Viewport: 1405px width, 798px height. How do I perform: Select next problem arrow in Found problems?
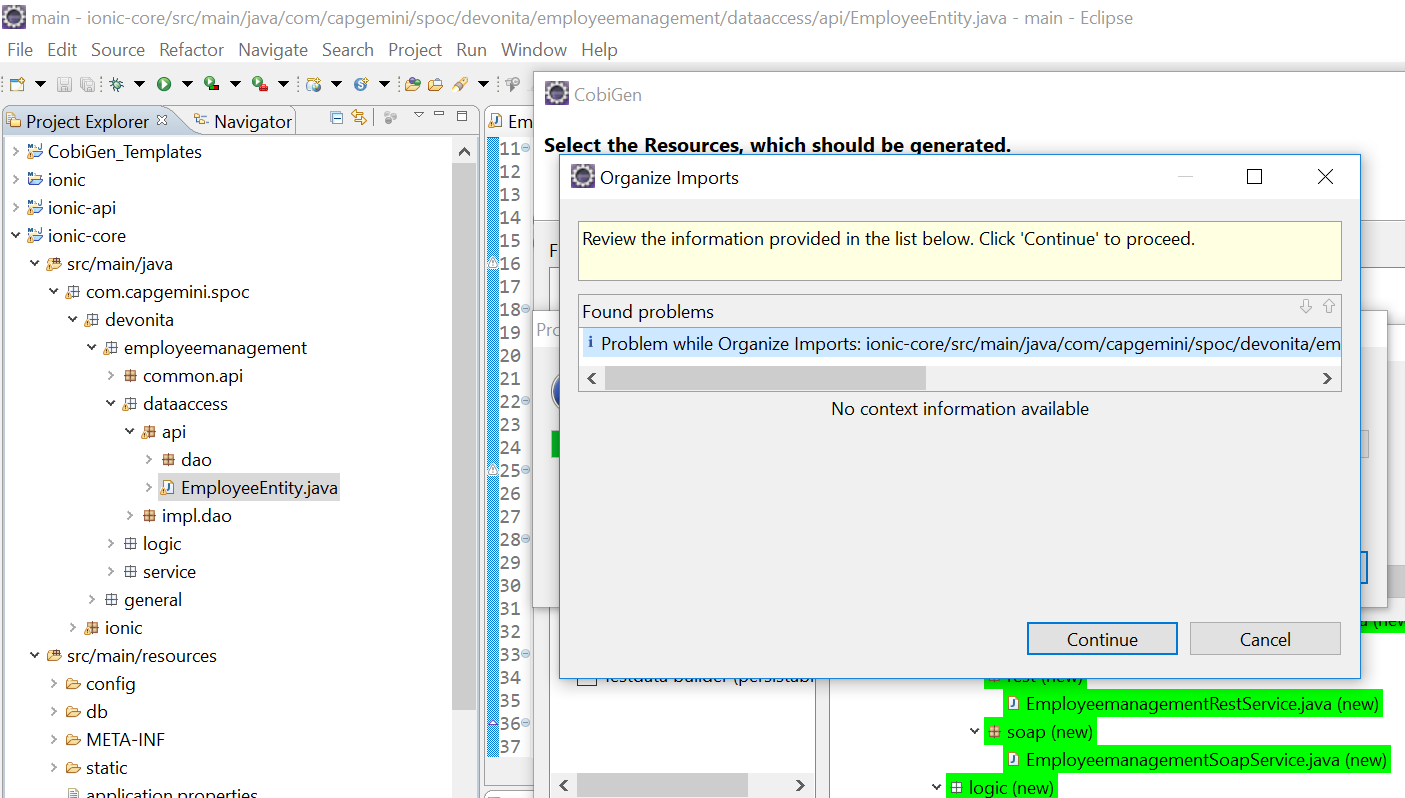pos(1305,307)
